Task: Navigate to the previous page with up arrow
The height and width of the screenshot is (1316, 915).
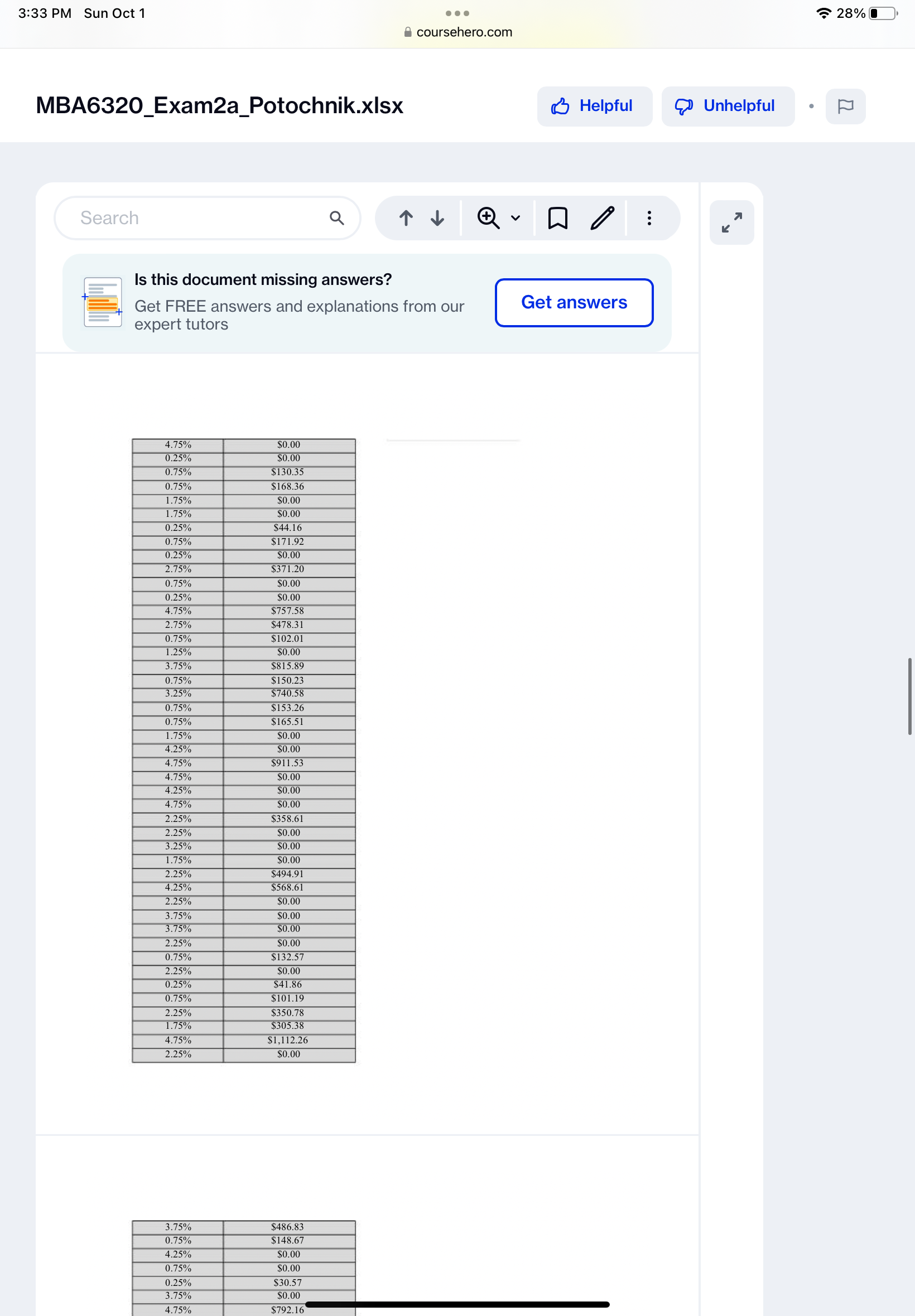Action: (x=406, y=217)
